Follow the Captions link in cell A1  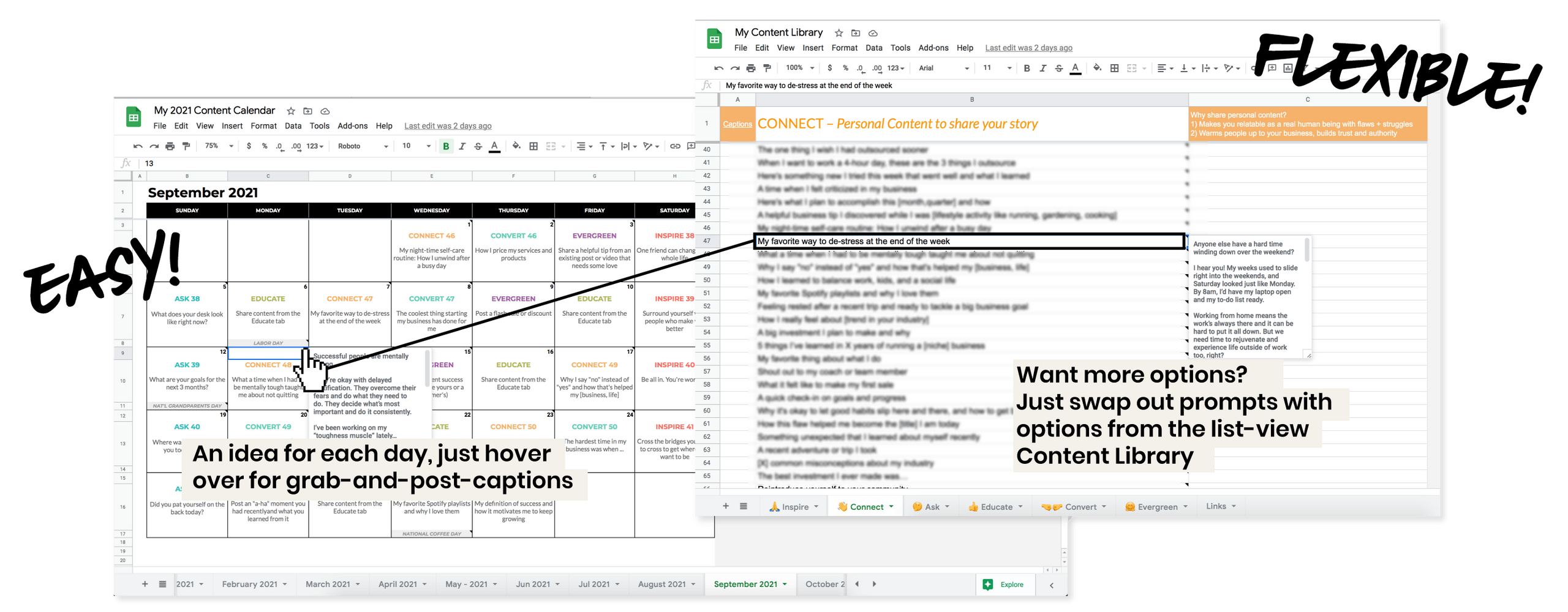737,124
